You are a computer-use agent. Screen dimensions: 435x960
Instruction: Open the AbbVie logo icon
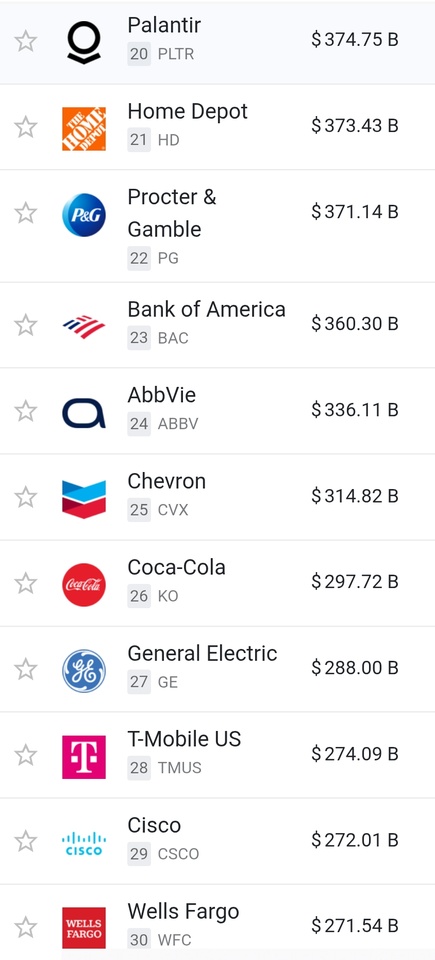coord(84,413)
